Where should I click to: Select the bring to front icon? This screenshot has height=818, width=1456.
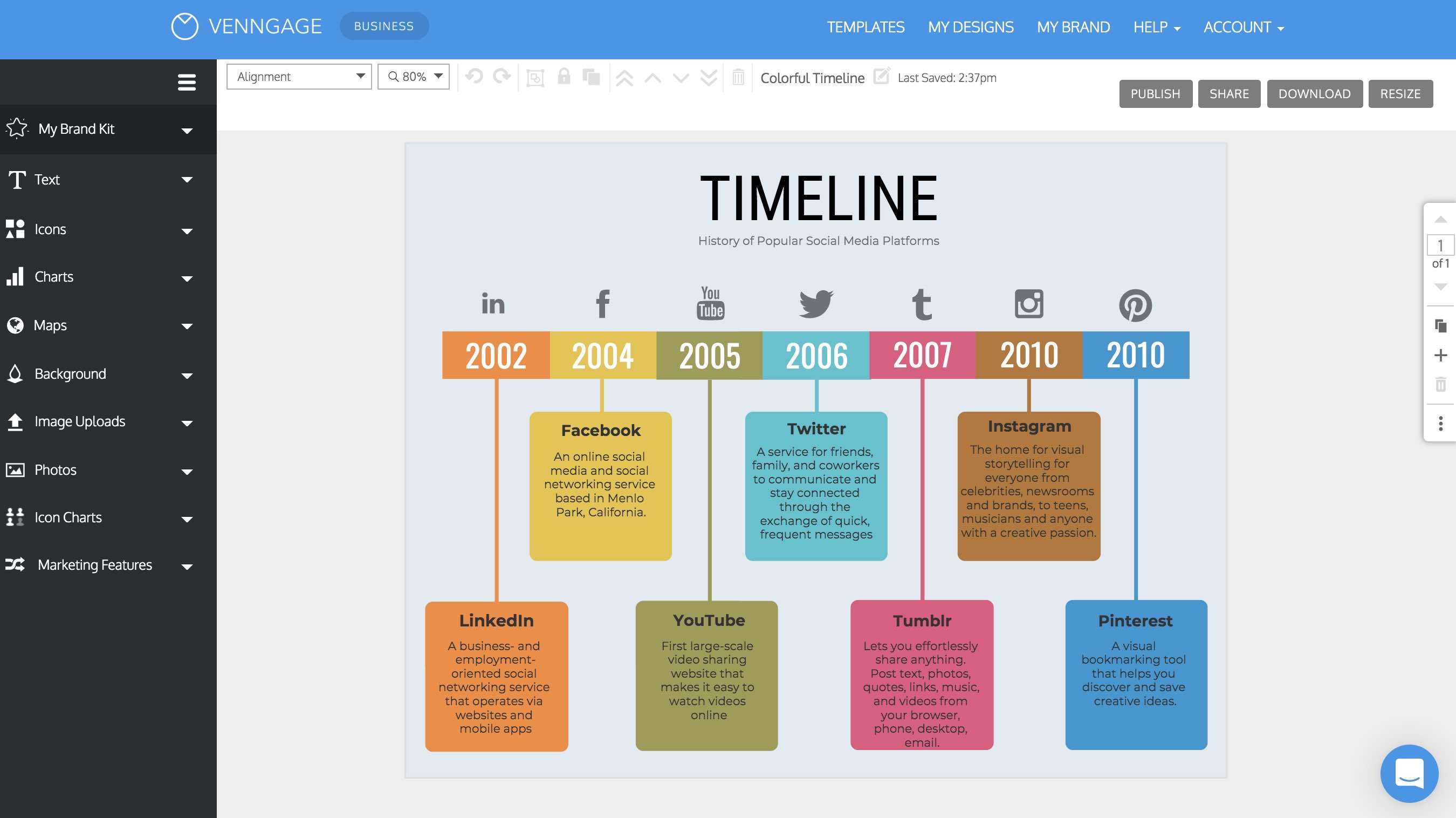pyautogui.click(x=624, y=77)
